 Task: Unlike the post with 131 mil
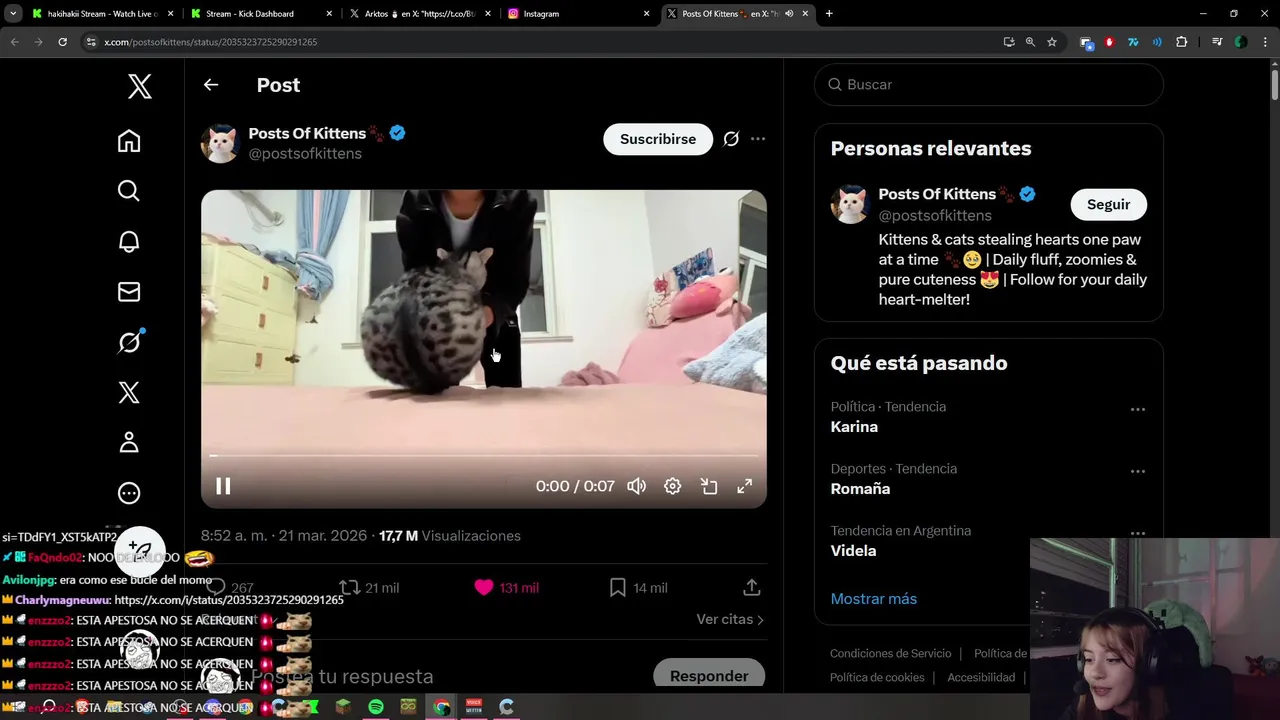click(506, 588)
